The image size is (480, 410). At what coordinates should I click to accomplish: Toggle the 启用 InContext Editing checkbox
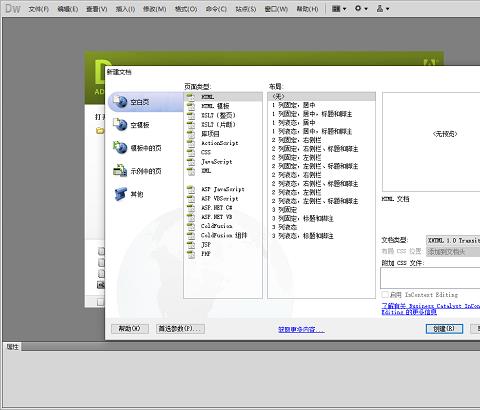[x=385, y=295]
